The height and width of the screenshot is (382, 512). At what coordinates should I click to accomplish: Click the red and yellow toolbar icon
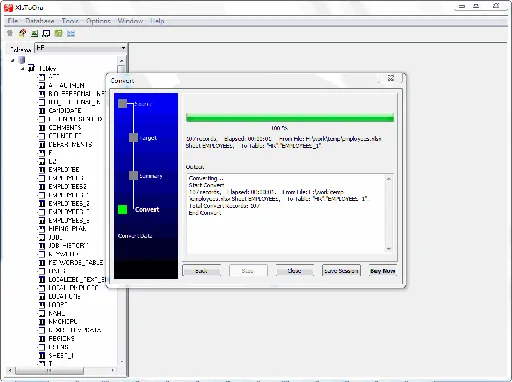tap(22, 33)
